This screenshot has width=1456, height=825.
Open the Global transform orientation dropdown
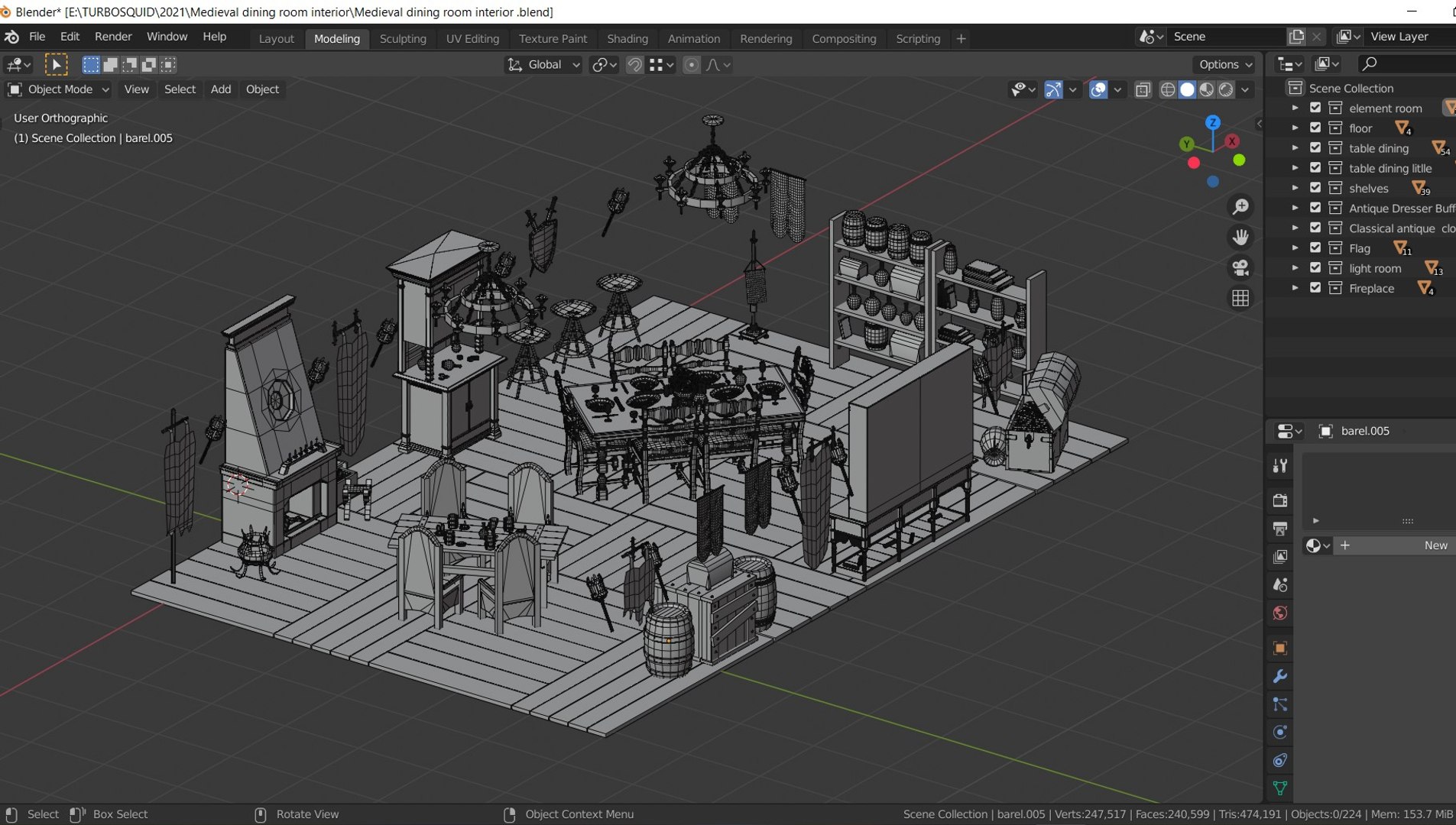pyautogui.click(x=543, y=65)
